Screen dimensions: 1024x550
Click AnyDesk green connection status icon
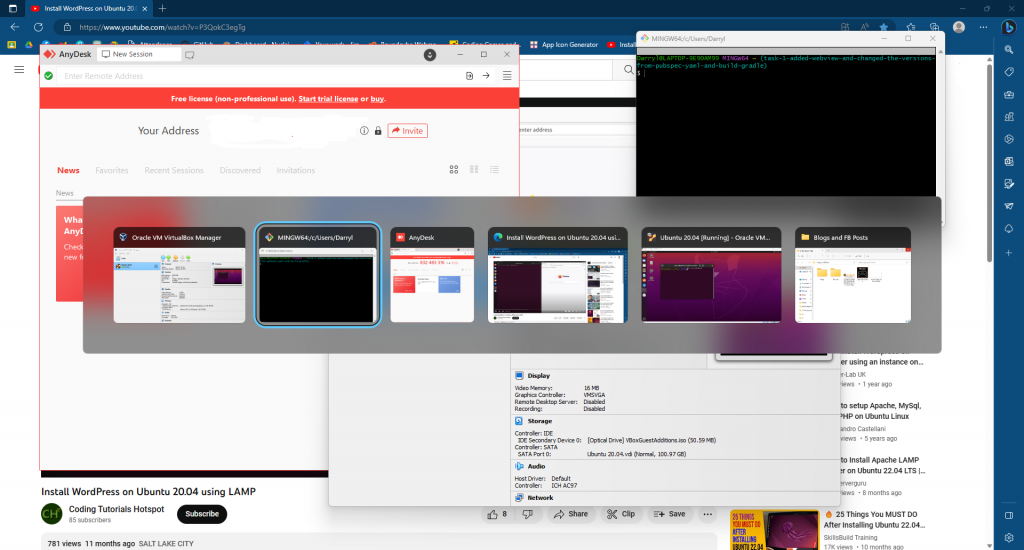click(x=48, y=76)
